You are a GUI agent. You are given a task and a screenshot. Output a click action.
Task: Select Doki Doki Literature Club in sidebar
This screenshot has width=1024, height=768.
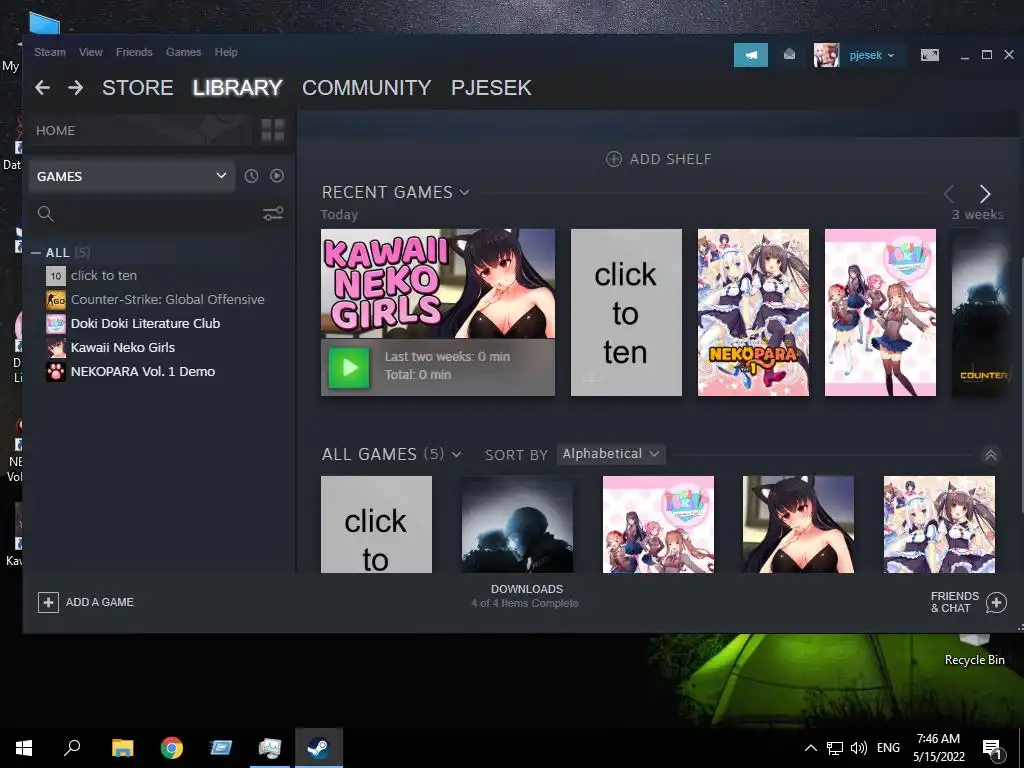pyautogui.click(x=145, y=323)
